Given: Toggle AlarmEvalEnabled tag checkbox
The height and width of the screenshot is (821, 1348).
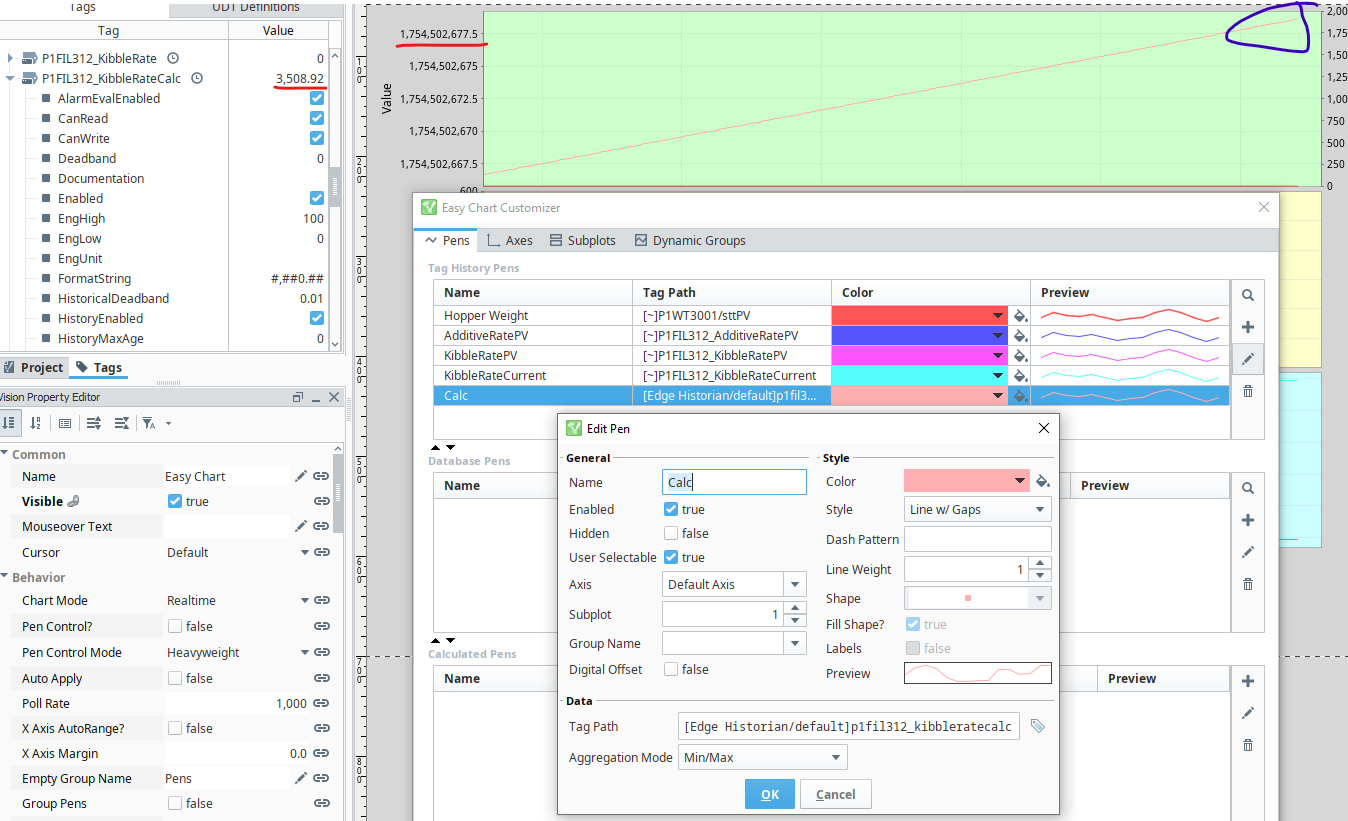Looking at the screenshot, I should pyautogui.click(x=317, y=98).
